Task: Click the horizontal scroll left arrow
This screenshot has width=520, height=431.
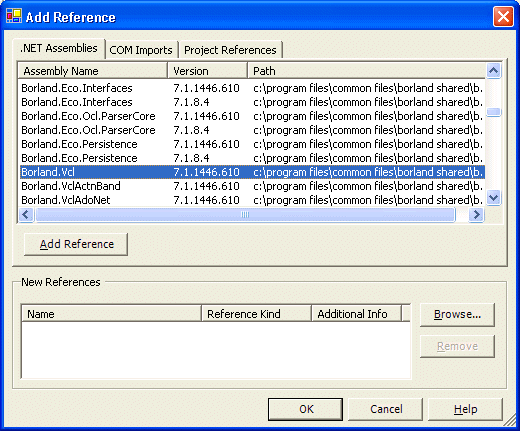Action: [x=26, y=214]
